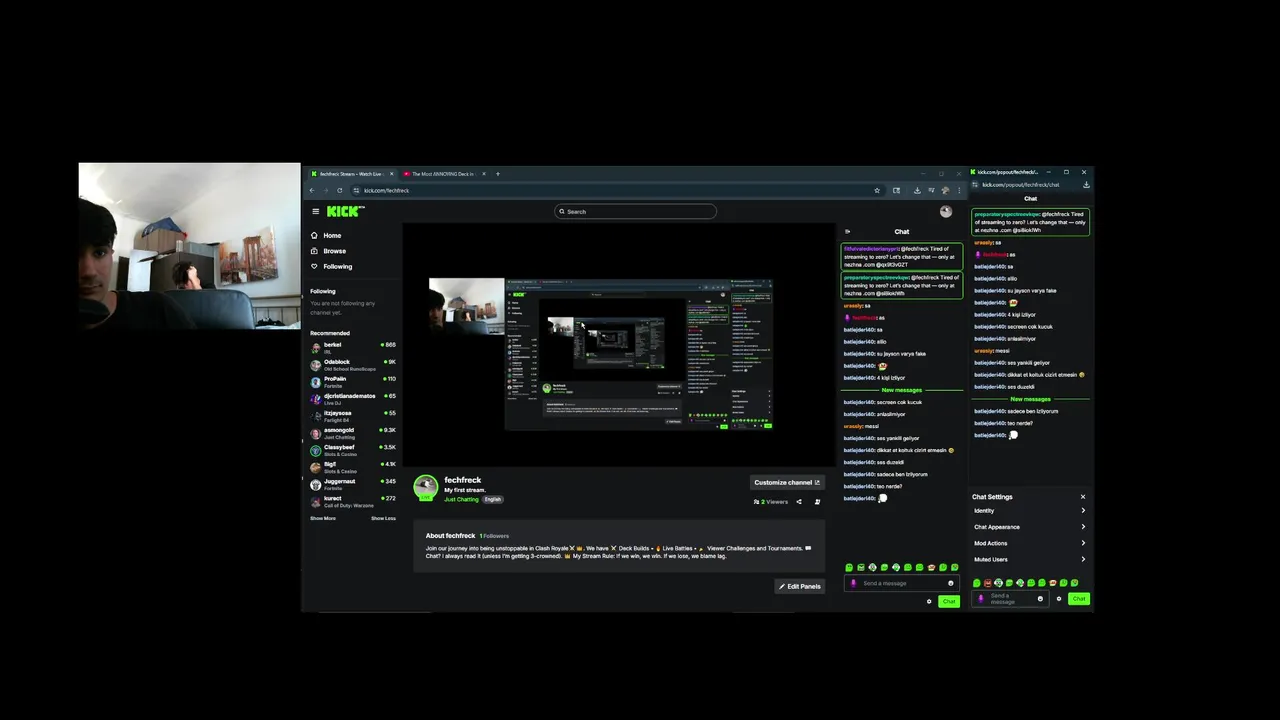Viewport: 1280px width, 720px height.
Task: Switch to The Most ANNOYING Deck tab
Action: pos(444,174)
